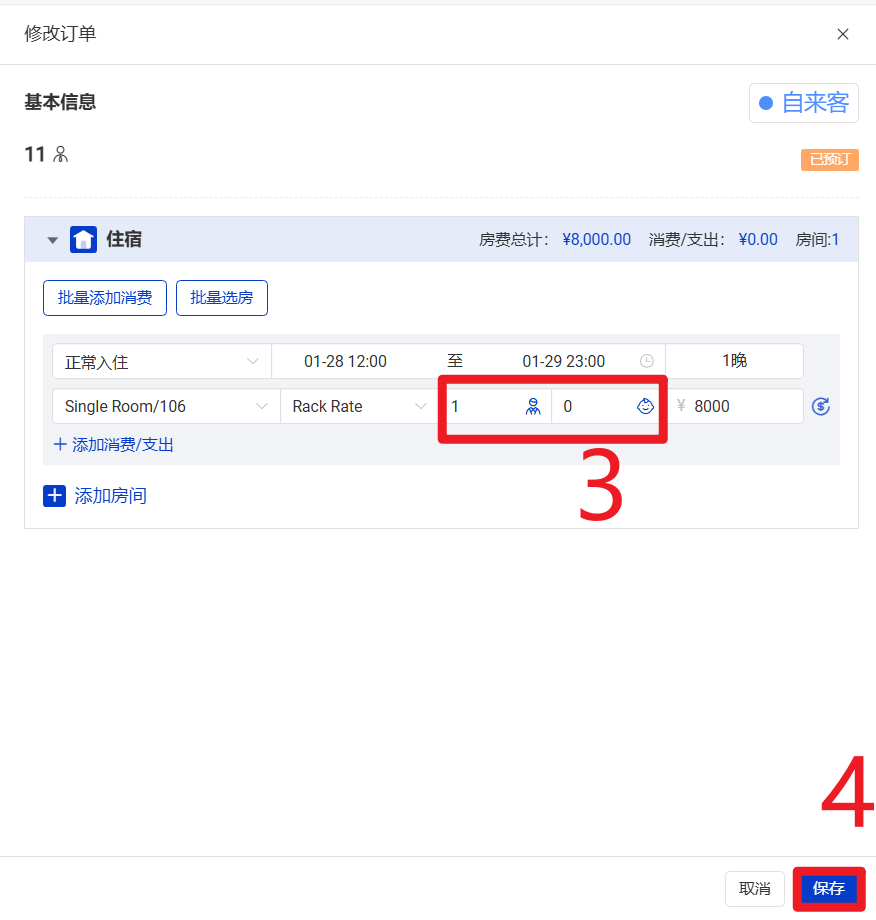Click the check-in date 01-28 12:00
Screen dimensions: 876x920
(345, 361)
